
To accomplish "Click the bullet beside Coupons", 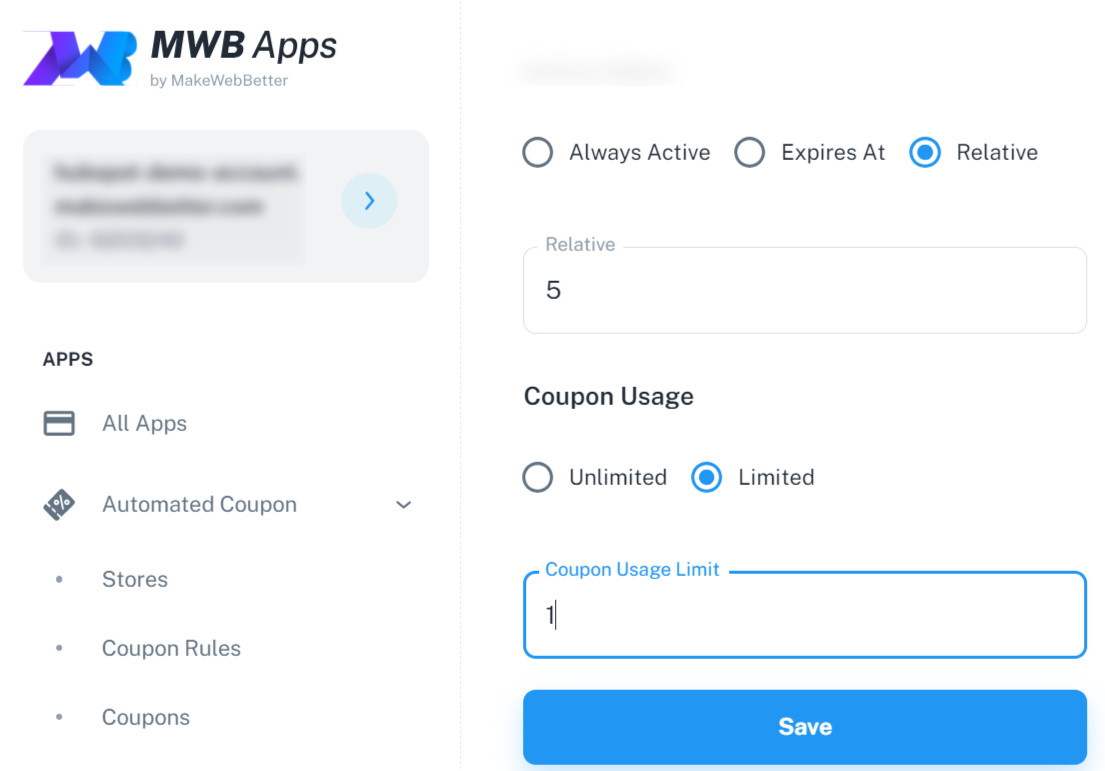I will point(59,717).
